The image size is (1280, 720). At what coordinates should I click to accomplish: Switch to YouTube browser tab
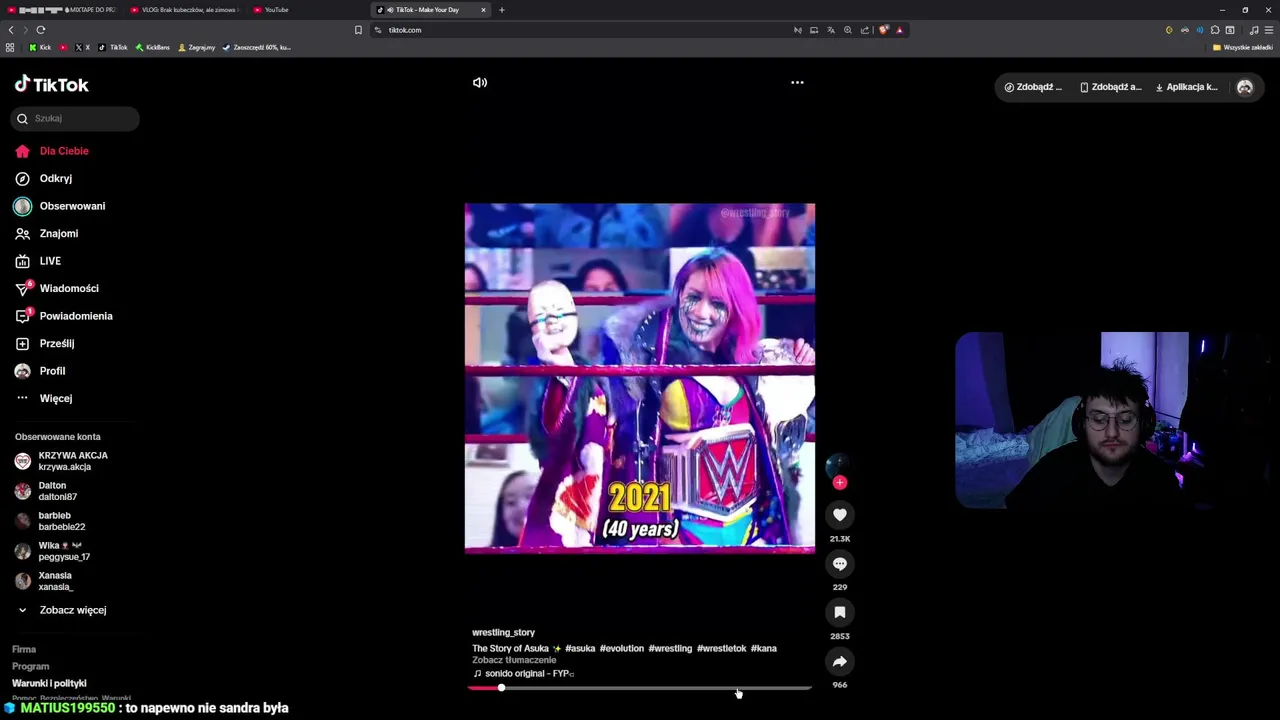[307, 10]
